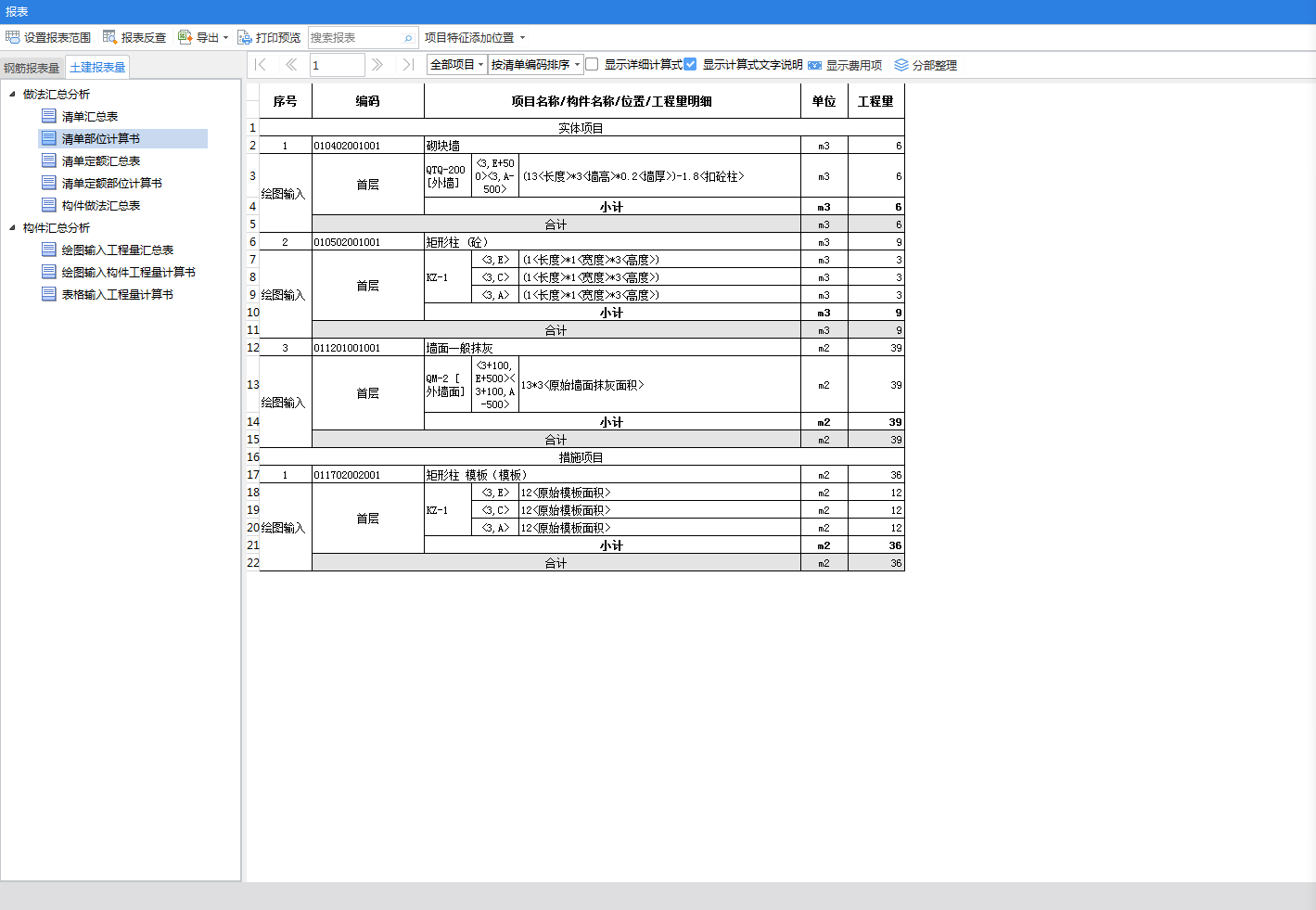Click 分部整理 button label
Image resolution: width=1316 pixels, height=910 pixels.
tap(935, 65)
